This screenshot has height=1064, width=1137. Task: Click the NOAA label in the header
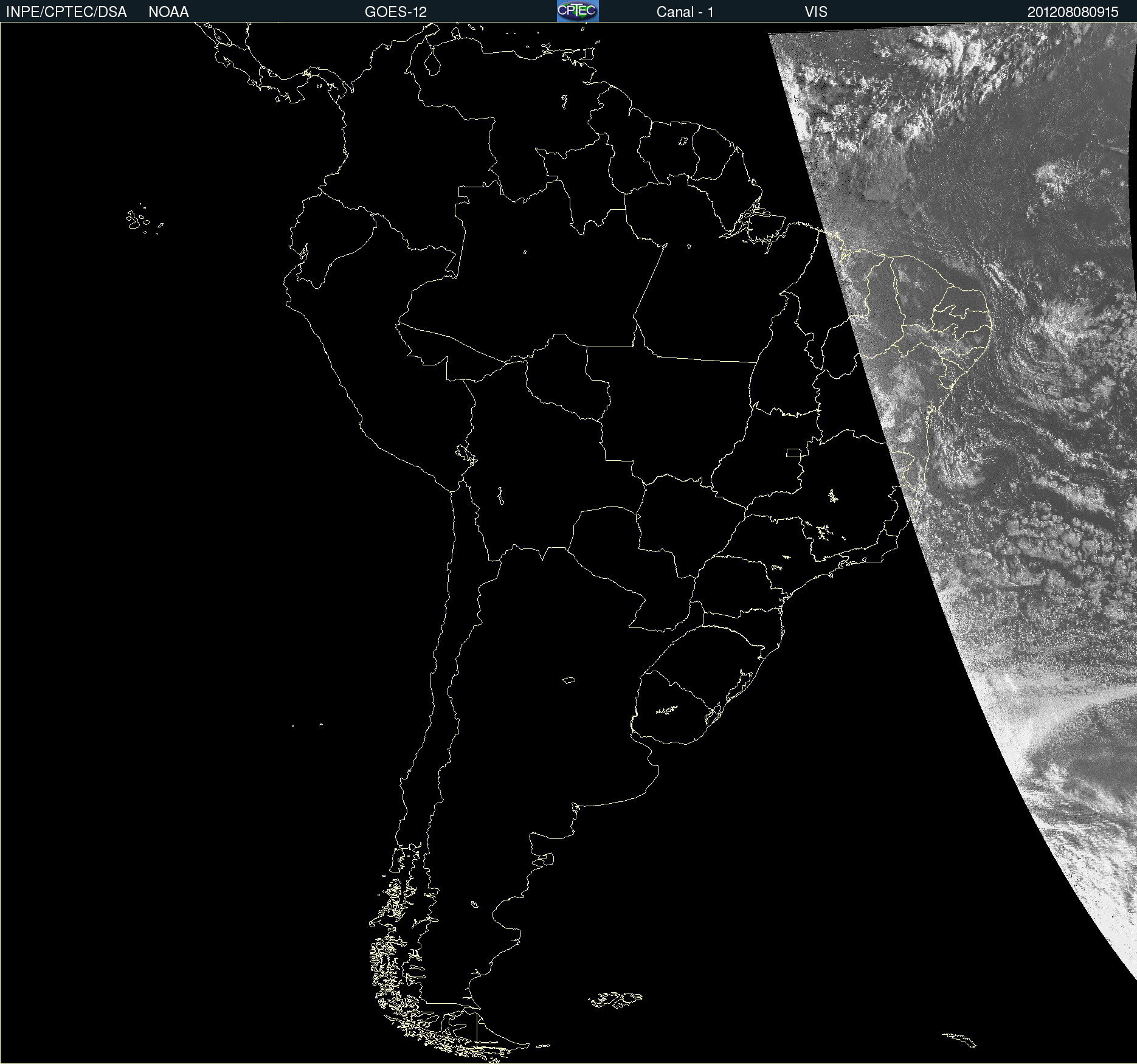(x=168, y=12)
